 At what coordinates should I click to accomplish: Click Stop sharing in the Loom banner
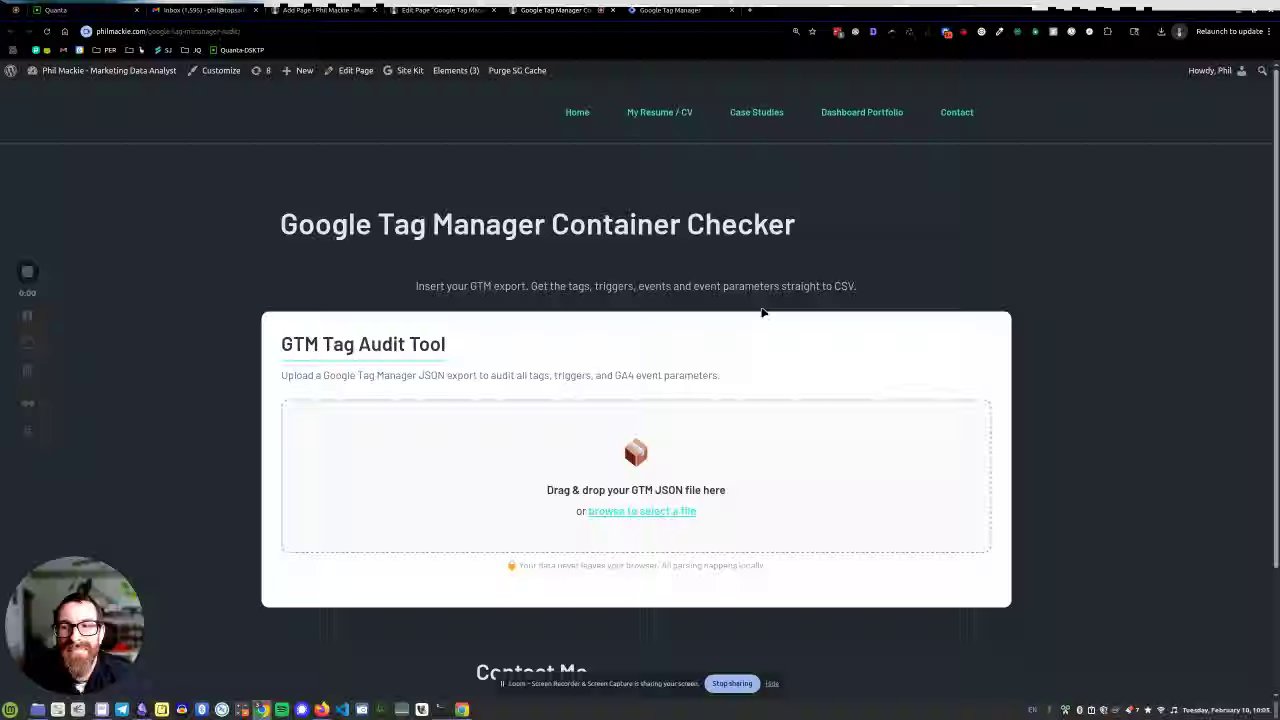732,684
